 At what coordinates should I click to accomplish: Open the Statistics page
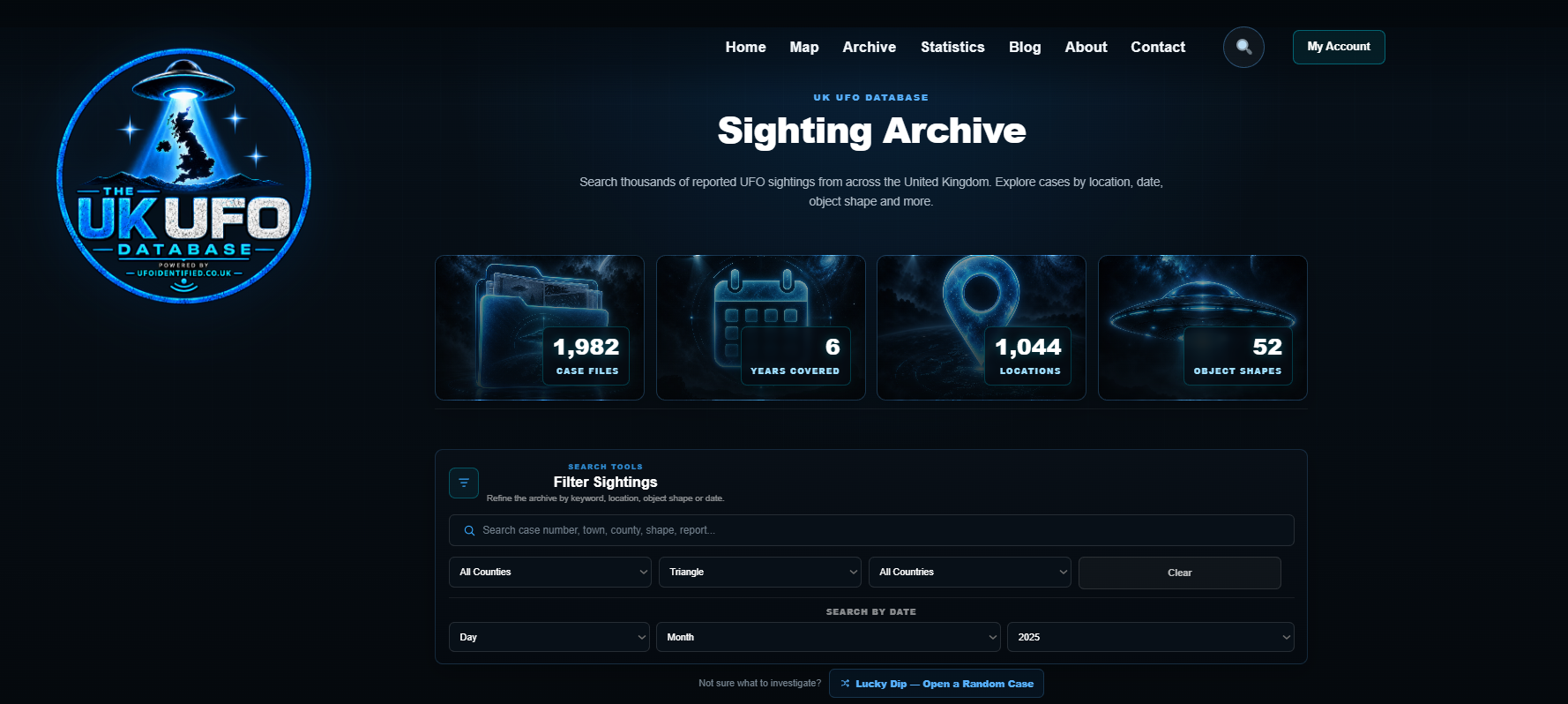(x=952, y=47)
